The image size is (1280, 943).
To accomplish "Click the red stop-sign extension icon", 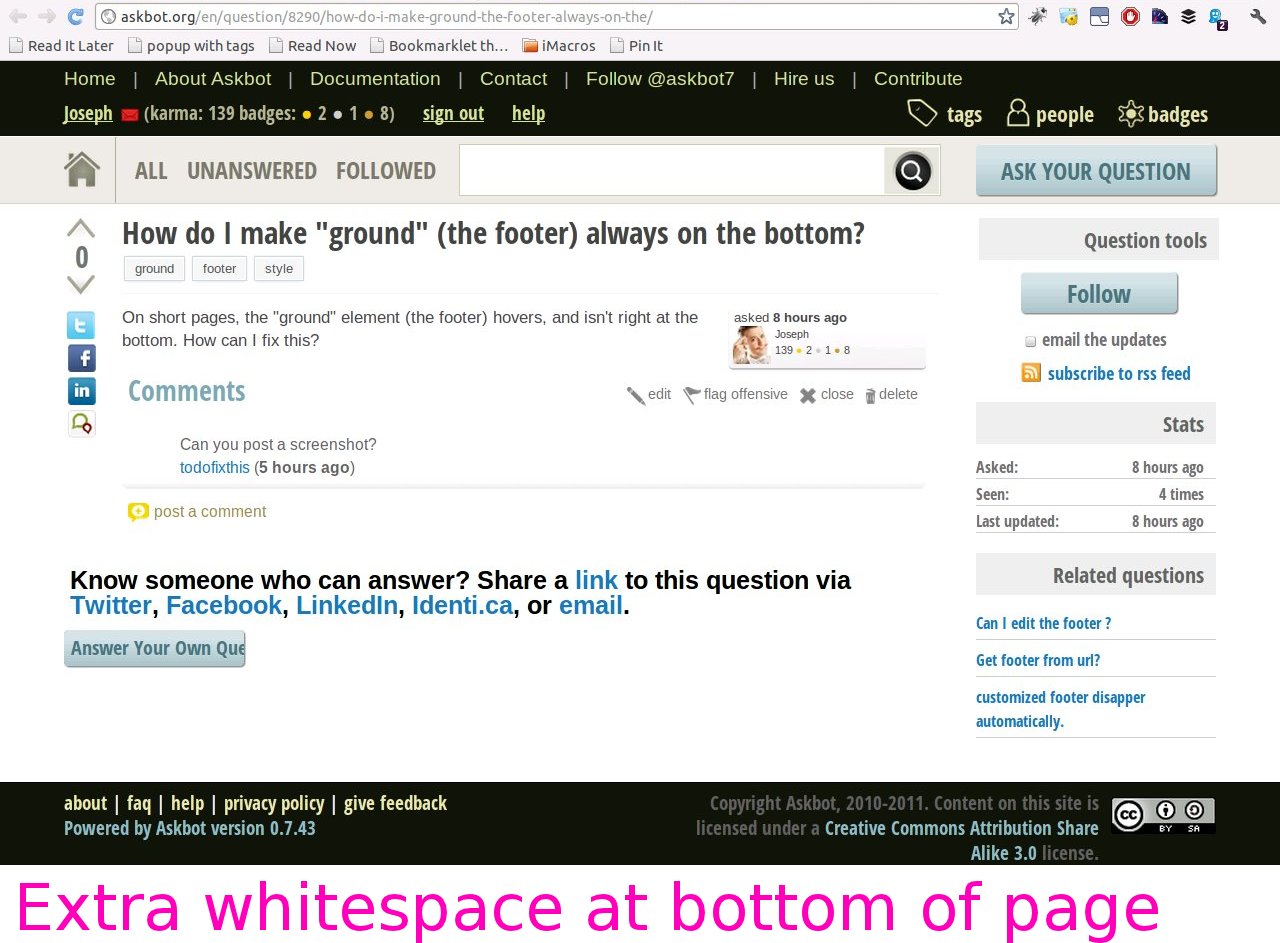I will coord(1130,16).
